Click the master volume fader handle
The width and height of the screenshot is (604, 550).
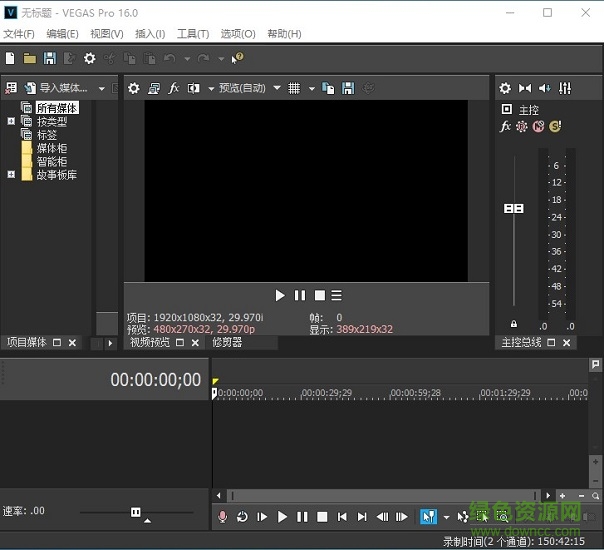tap(514, 209)
